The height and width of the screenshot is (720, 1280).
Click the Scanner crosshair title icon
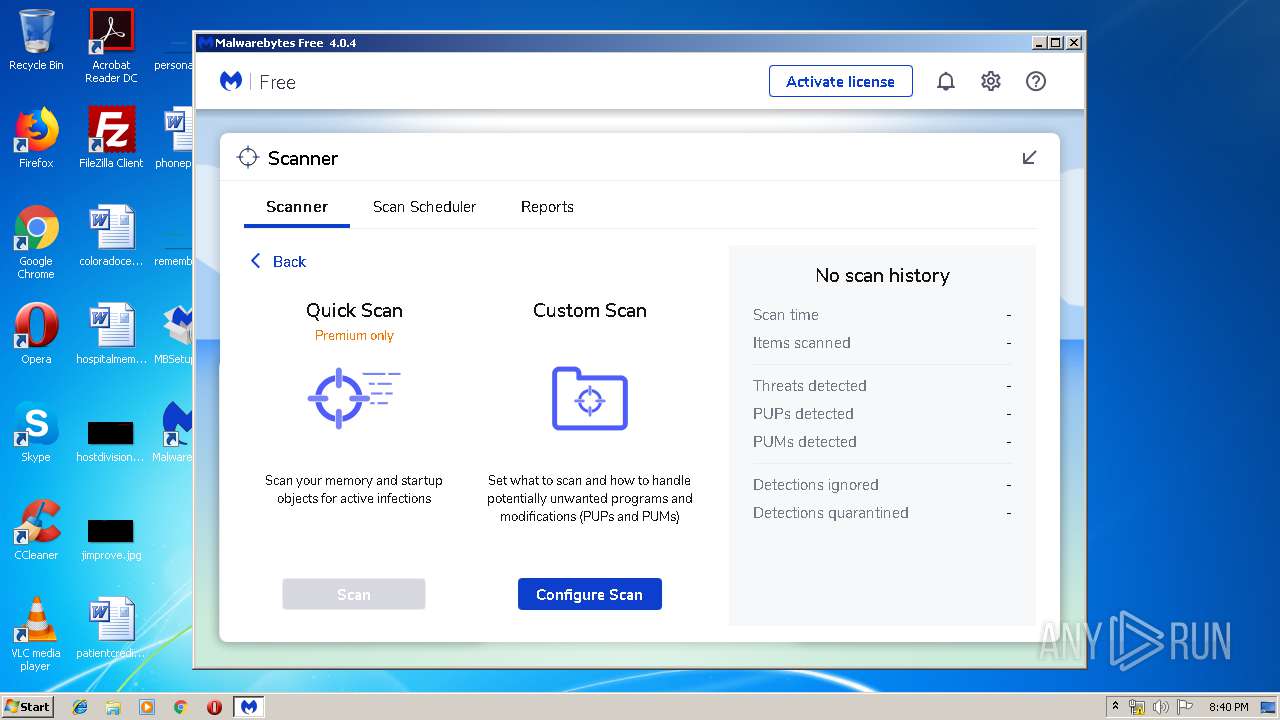click(x=247, y=158)
